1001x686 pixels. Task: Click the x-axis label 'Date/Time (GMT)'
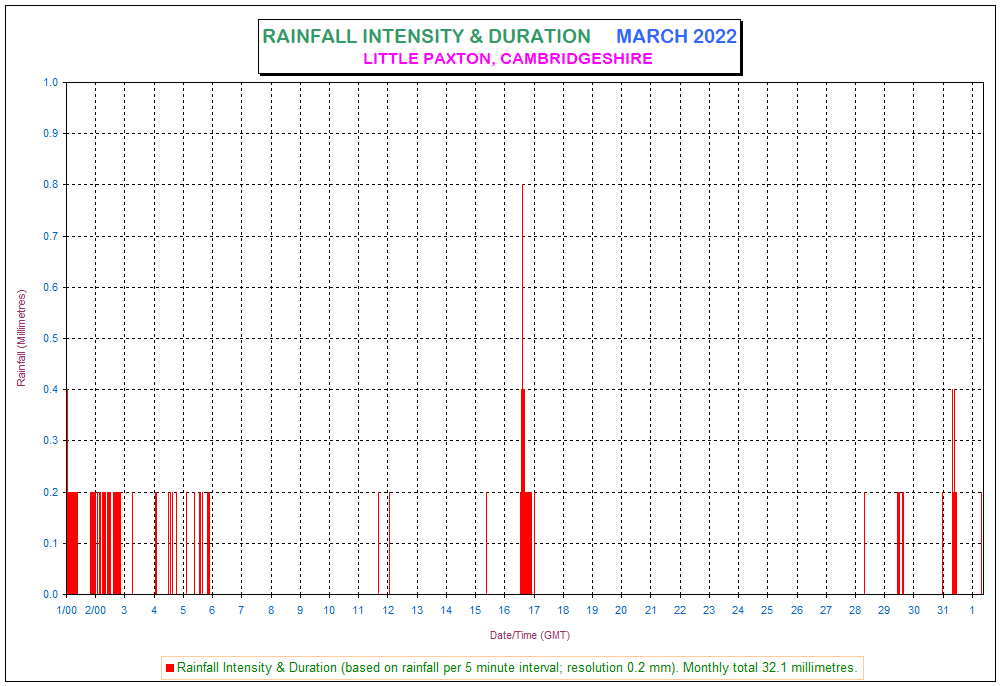tap(530, 635)
